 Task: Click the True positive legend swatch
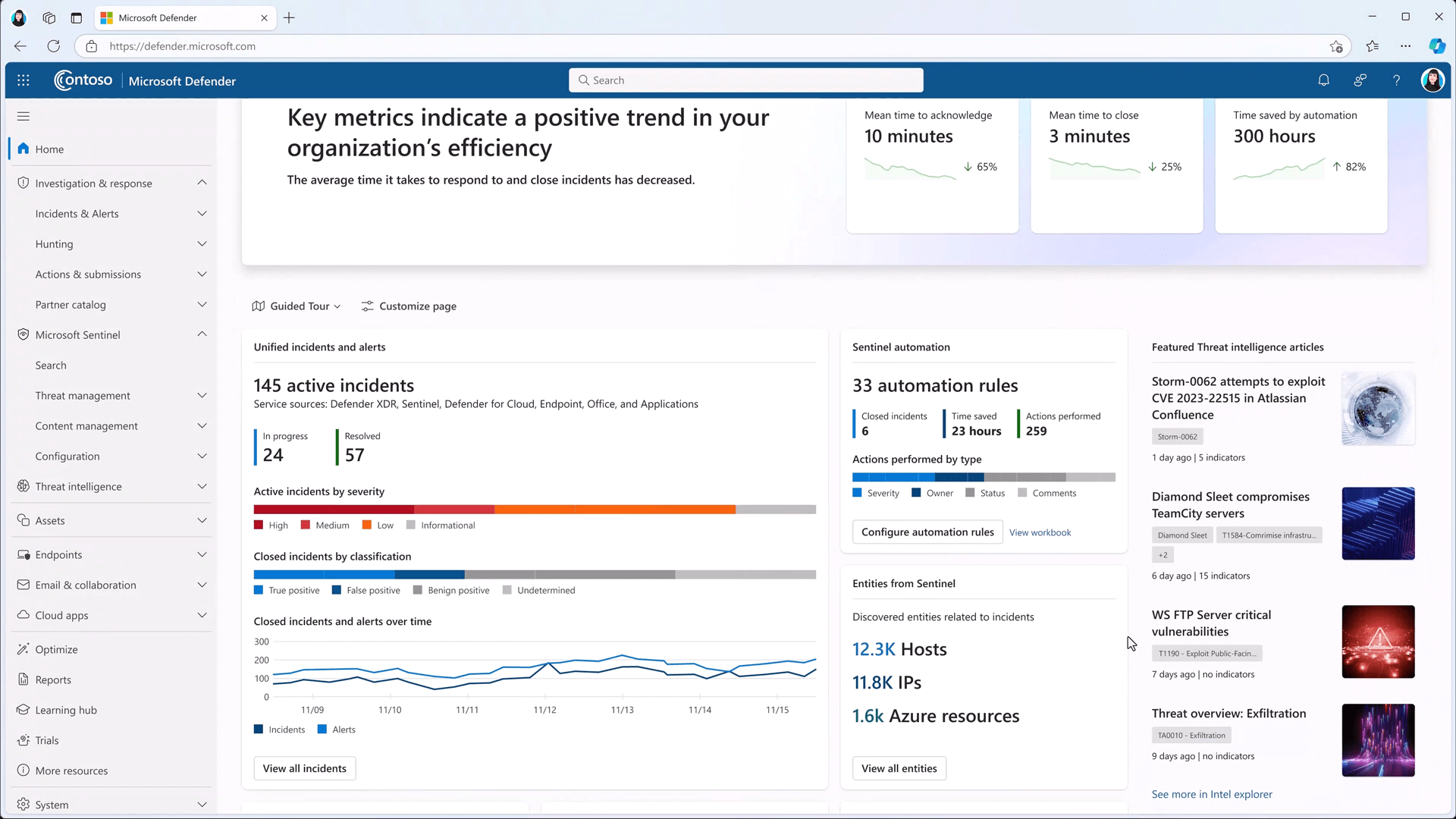coord(259,590)
